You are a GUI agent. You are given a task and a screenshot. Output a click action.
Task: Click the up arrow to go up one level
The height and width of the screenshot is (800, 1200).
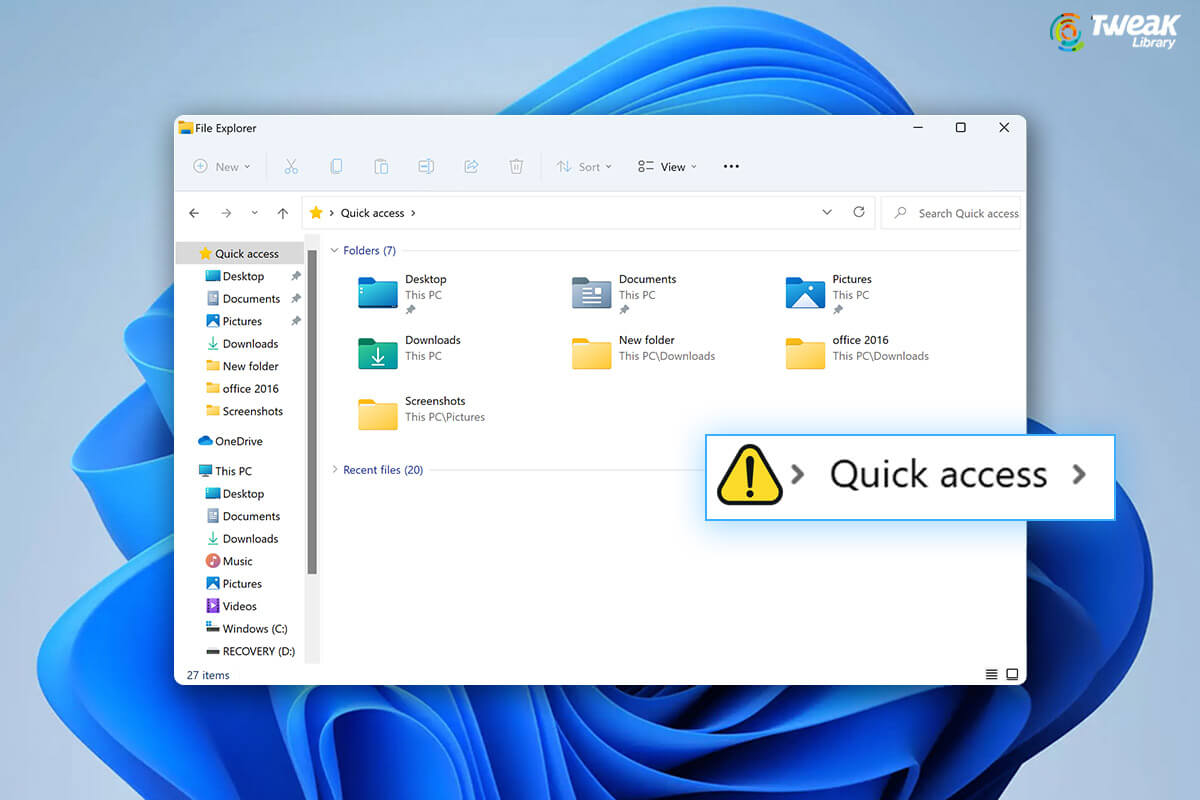click(x=282, y=212)
